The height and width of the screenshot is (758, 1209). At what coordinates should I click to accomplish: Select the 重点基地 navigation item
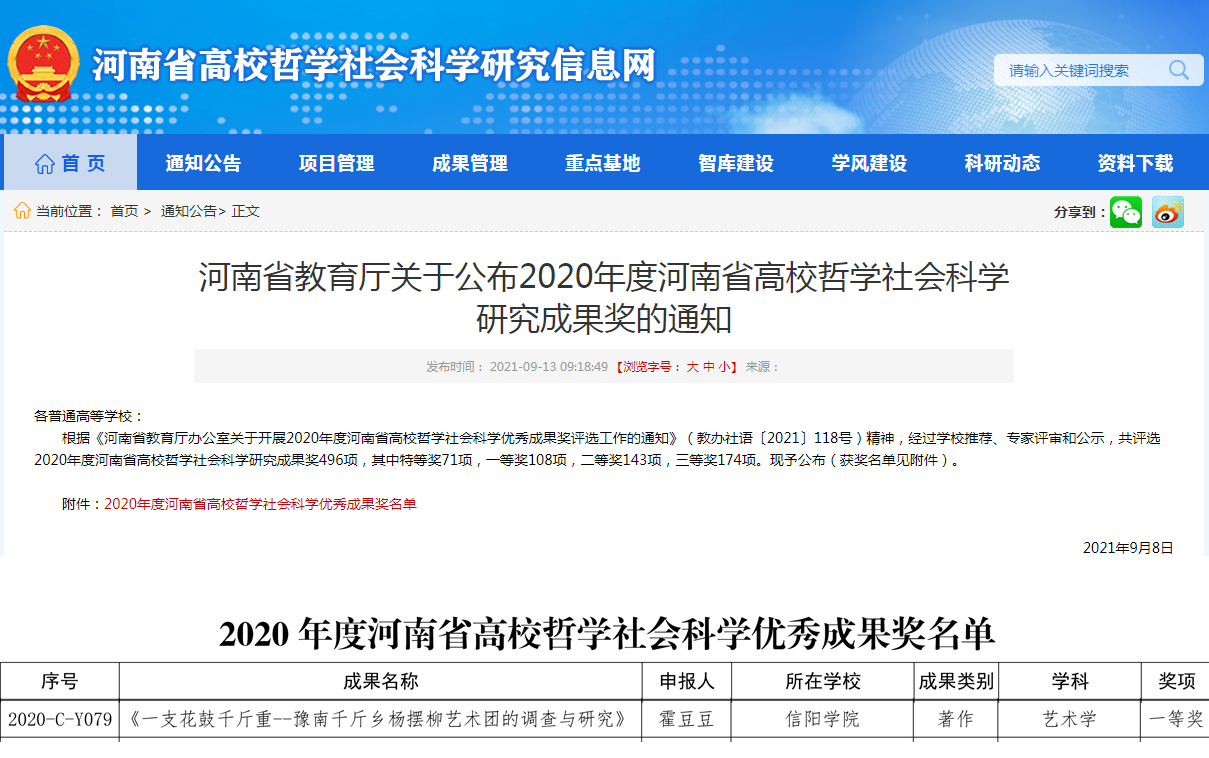(602, 163)
